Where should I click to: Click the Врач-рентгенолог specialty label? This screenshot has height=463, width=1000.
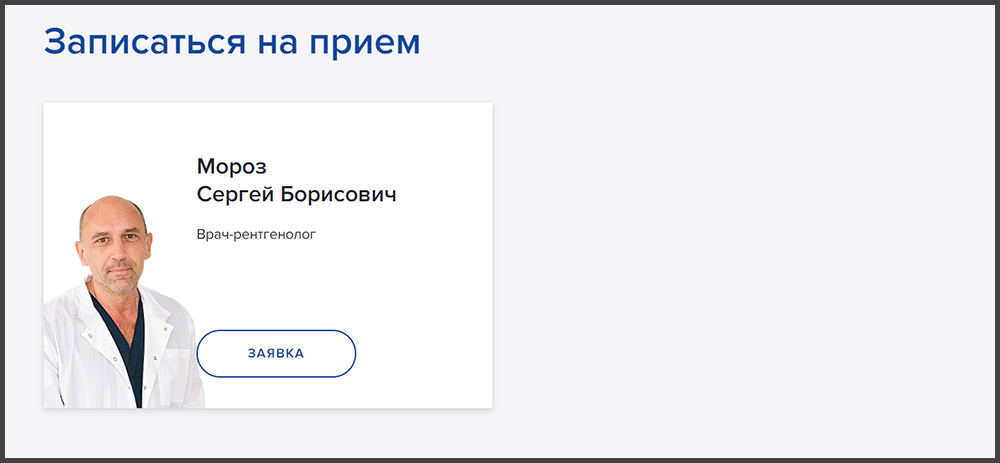(x=257, y=235)
